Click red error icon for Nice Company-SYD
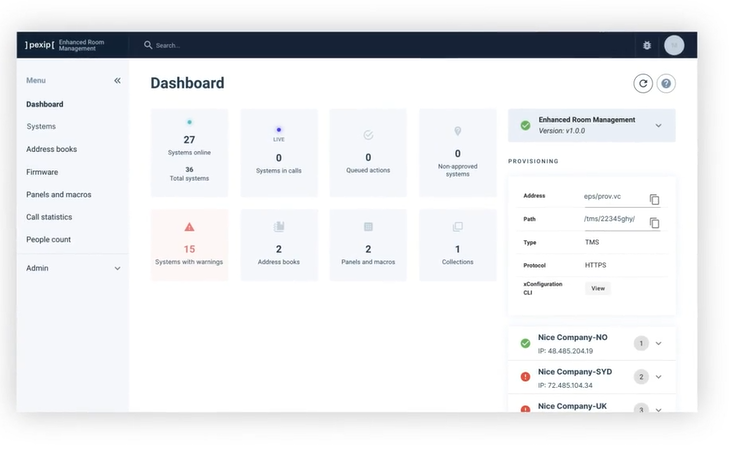The image size is (736, 460). point(526,376)
